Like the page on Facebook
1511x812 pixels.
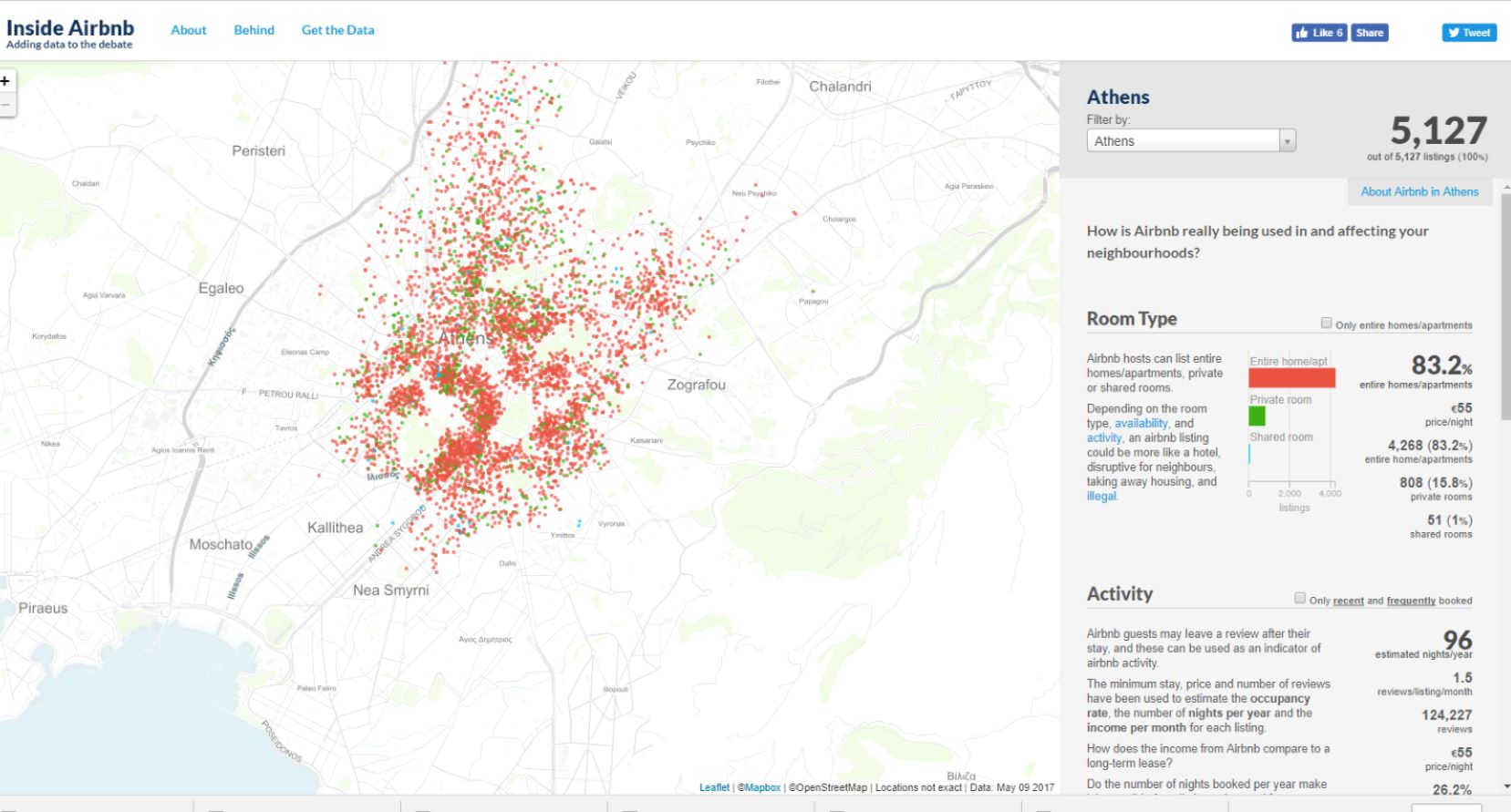click(1319, 33)
